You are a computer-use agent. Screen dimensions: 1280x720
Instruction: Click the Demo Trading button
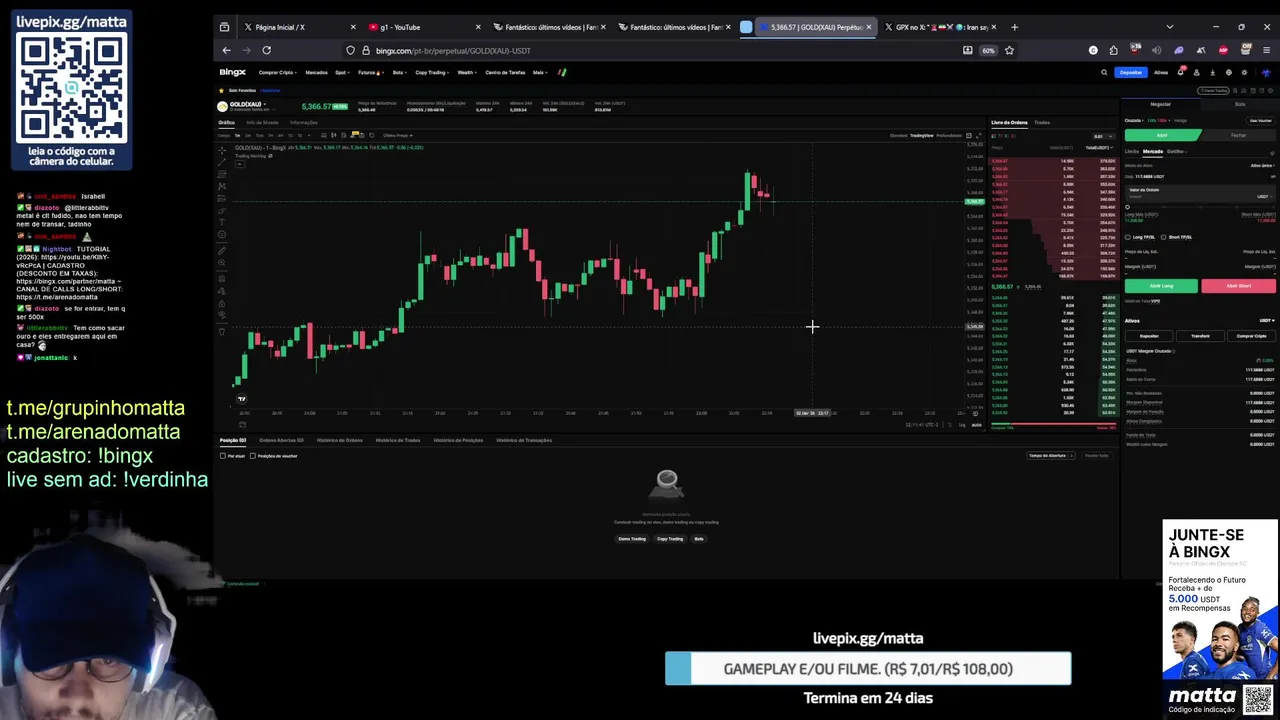(632, 538)
